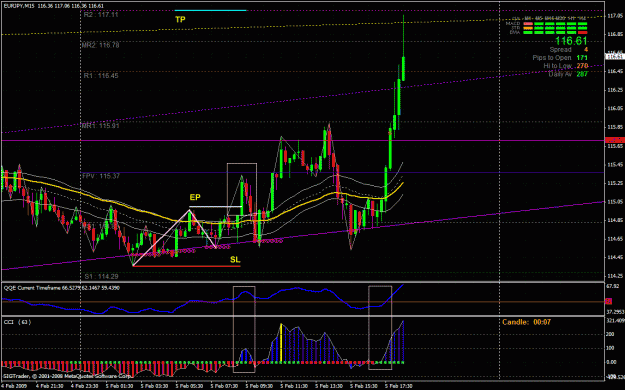Click the 4 Feb 2009 date label
This screenshot has width=625, height=390.
pos(13,386)
